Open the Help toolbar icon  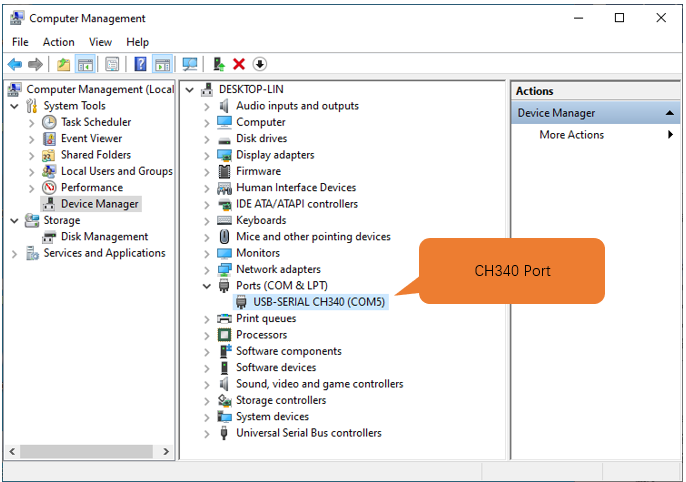point(140,65)
